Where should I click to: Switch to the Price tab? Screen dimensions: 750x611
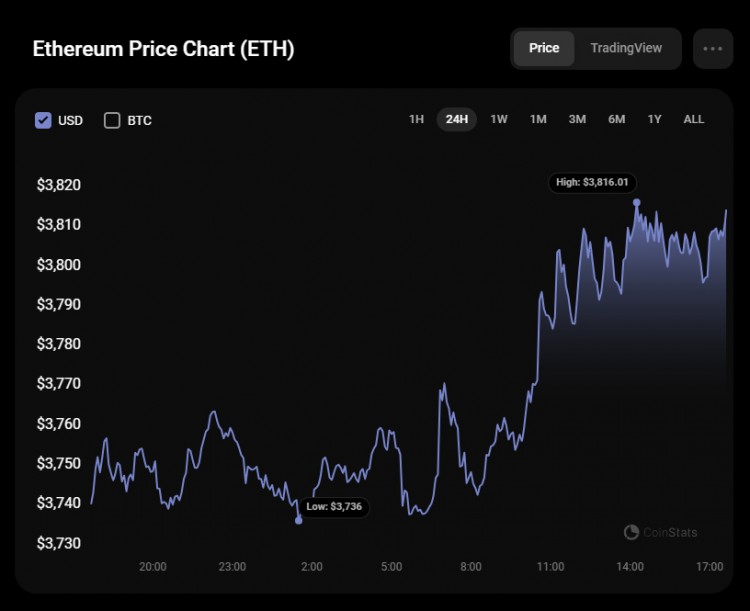(x=544, y=48)
